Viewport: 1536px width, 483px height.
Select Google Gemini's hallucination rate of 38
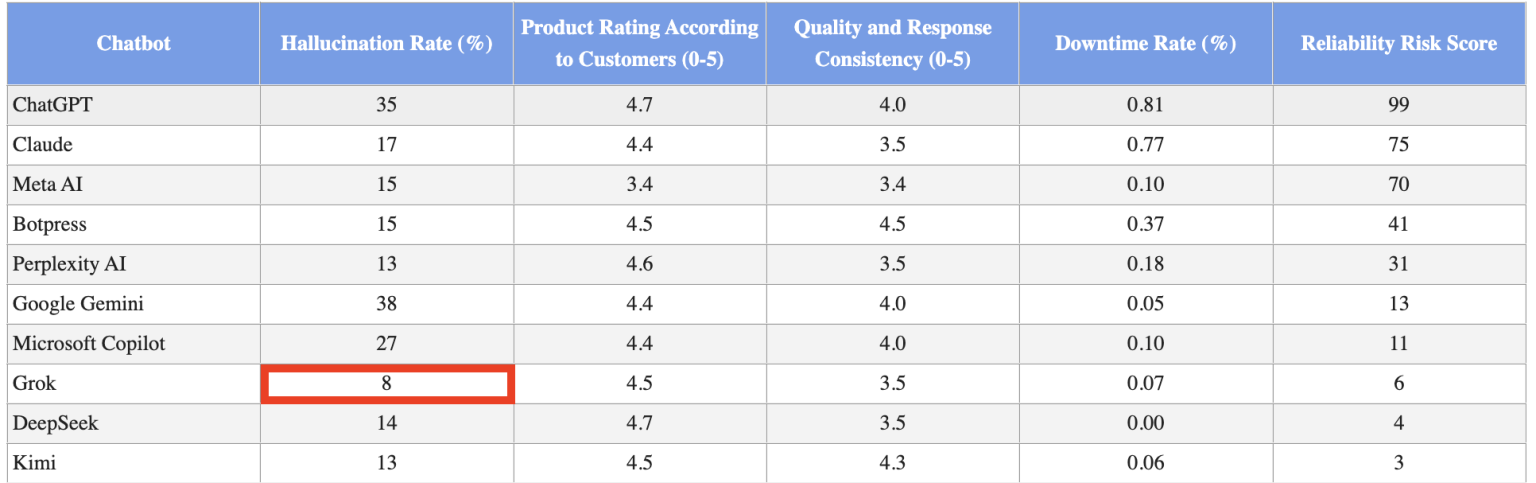point(386,304)
